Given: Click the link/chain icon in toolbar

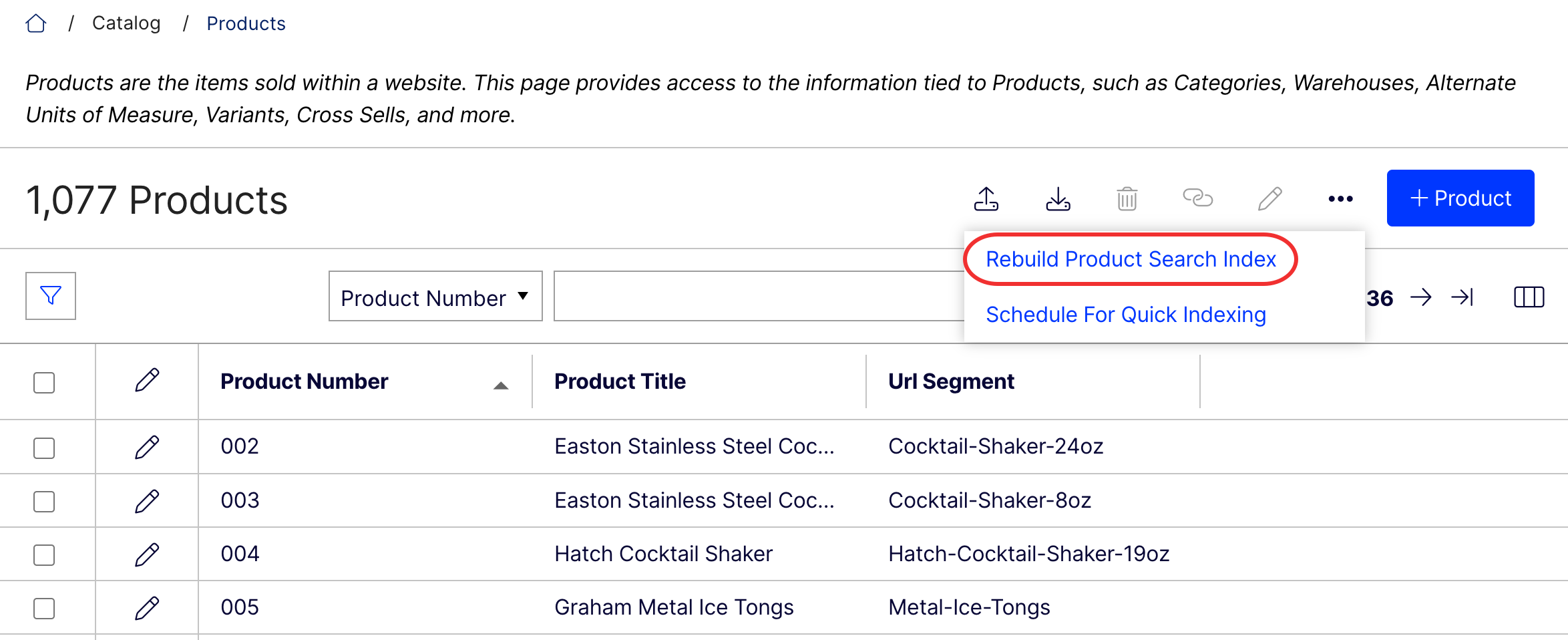Looking at the screenshot, I should pos(1199,198).
